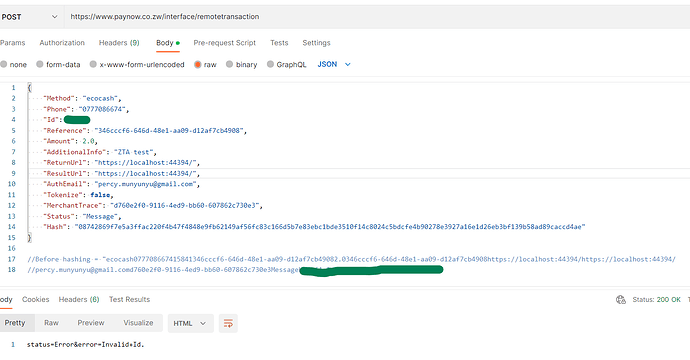Choose the x-www-form-urlencoded option
The width and height of the screenshot is (690, 360).
137,64
